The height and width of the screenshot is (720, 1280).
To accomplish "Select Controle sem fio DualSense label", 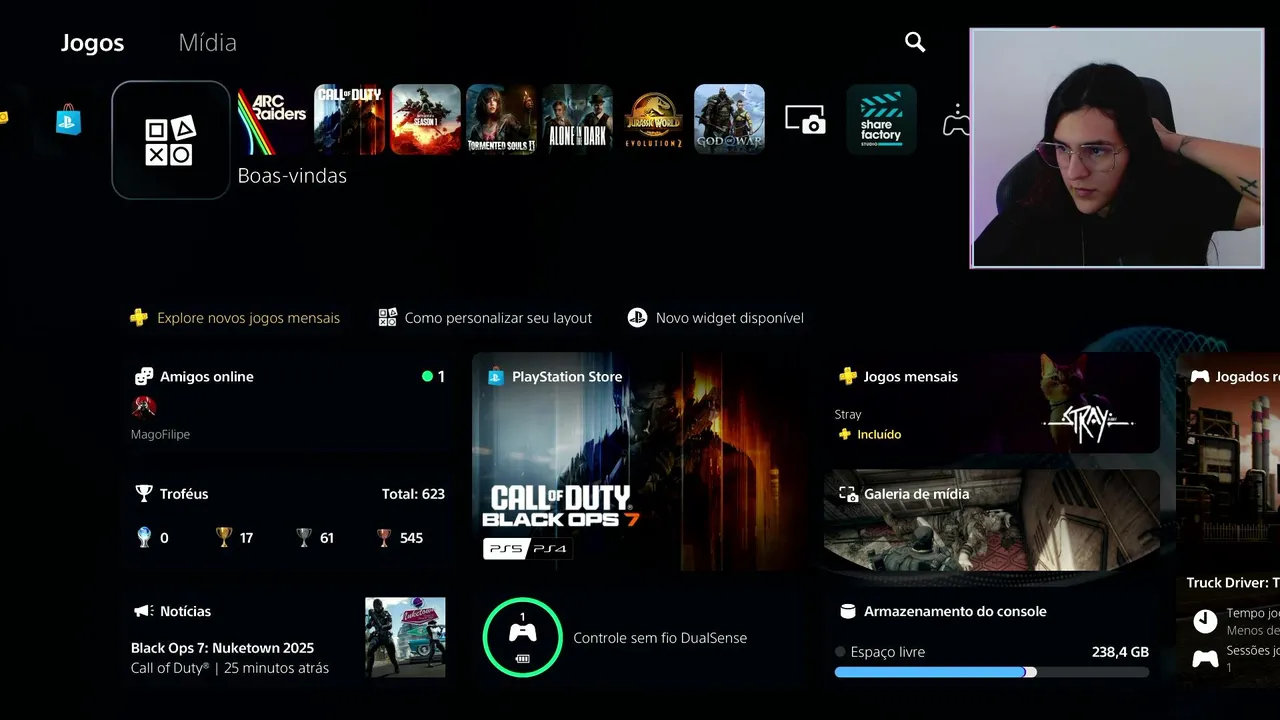I will tap(660, 638).
